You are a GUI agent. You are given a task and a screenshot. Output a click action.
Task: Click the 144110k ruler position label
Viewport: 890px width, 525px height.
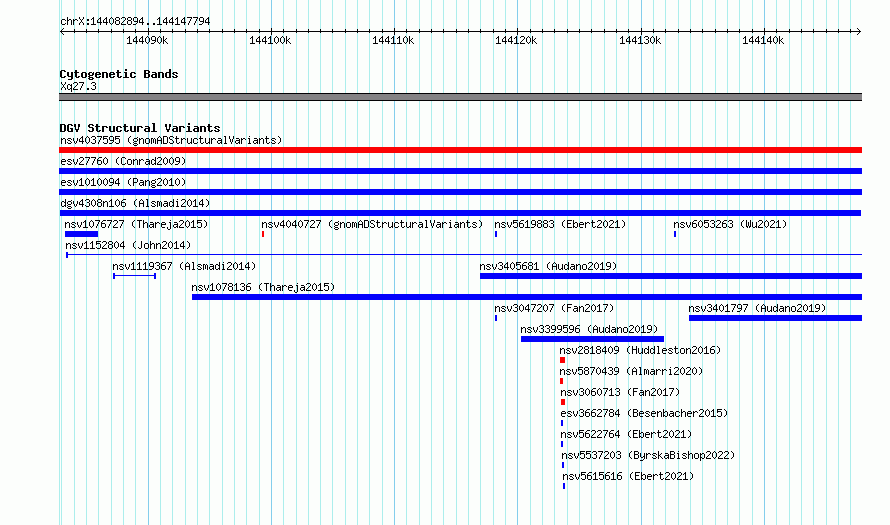(393, 41)
